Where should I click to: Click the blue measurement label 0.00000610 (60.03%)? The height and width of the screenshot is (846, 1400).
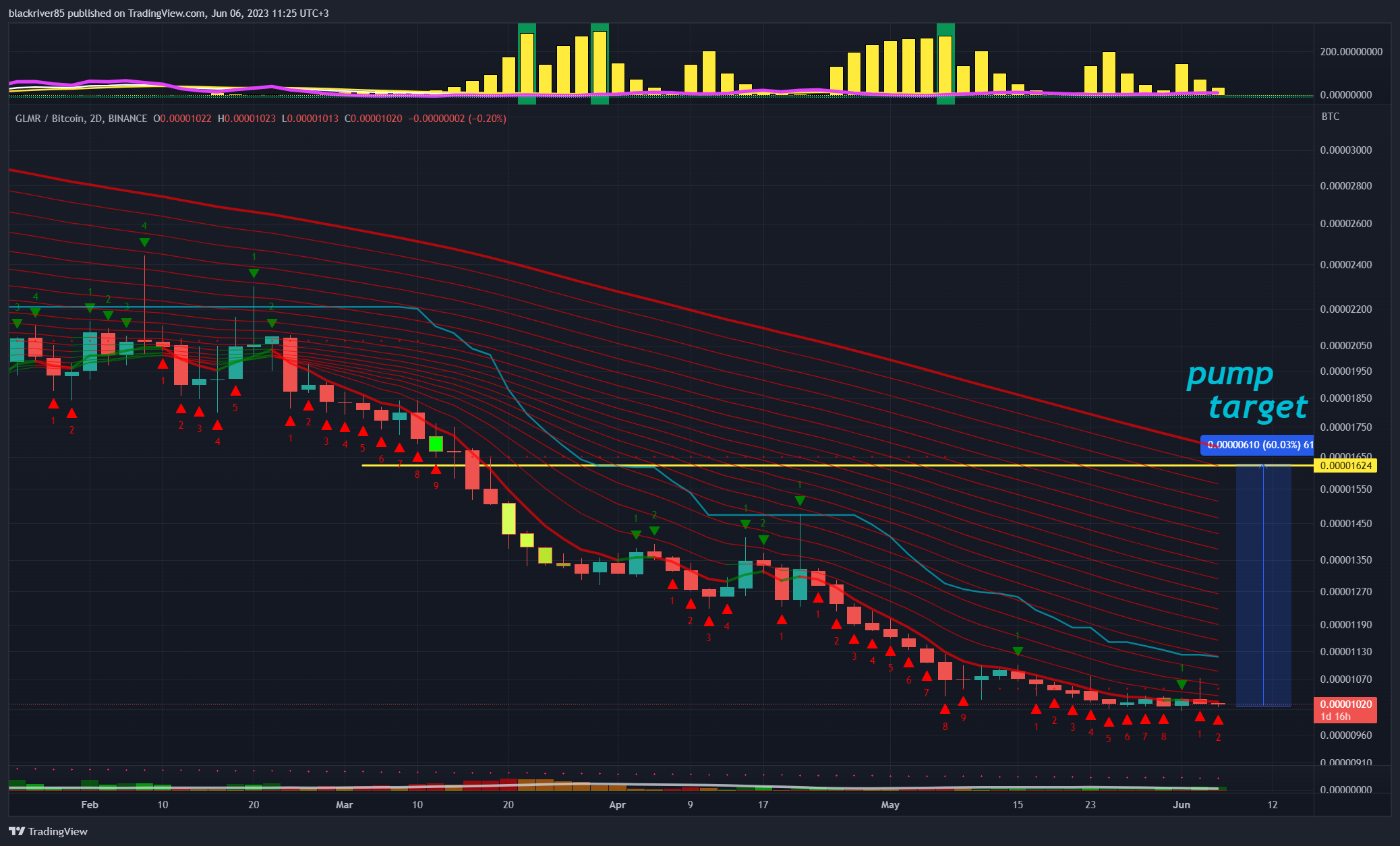coord(1257,445)
